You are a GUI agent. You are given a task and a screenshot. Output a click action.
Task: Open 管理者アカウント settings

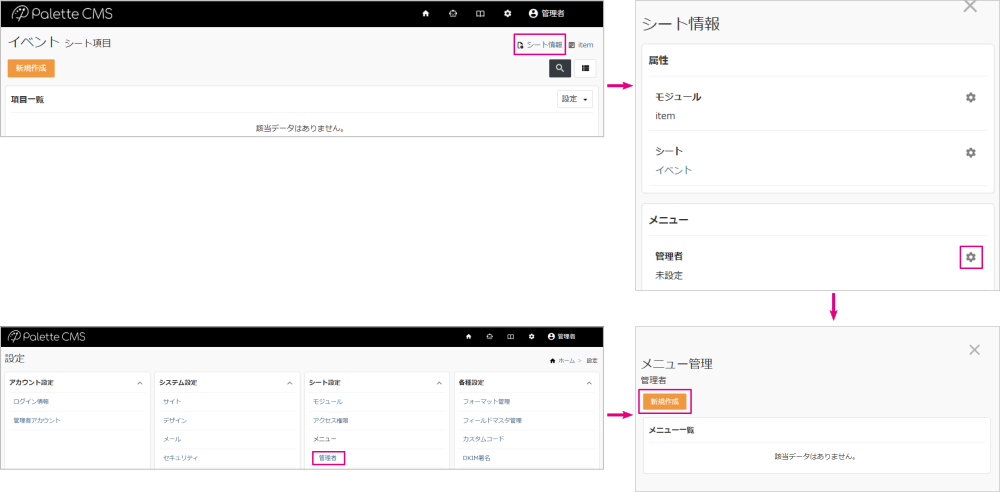click(x=37, y=421)
